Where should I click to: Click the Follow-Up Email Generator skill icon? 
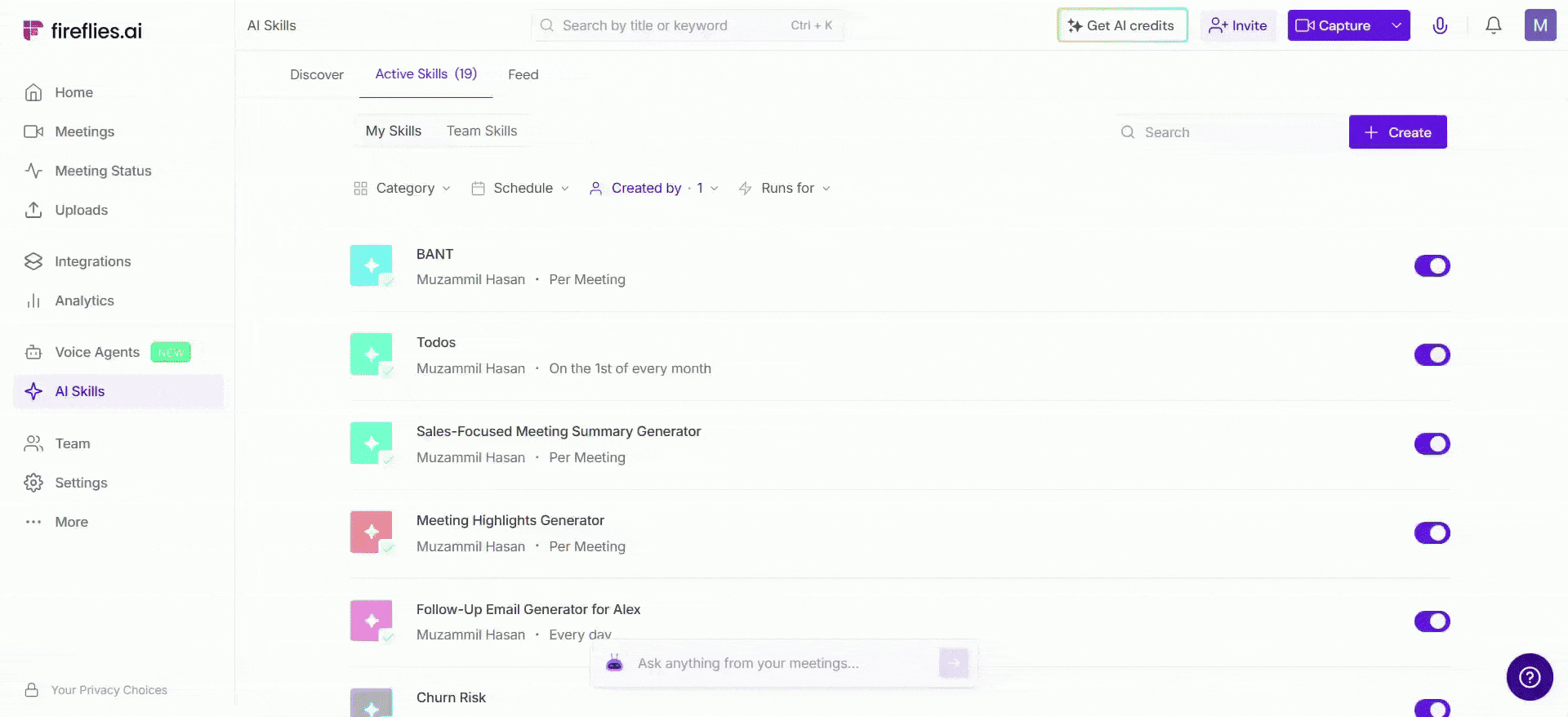372,621
